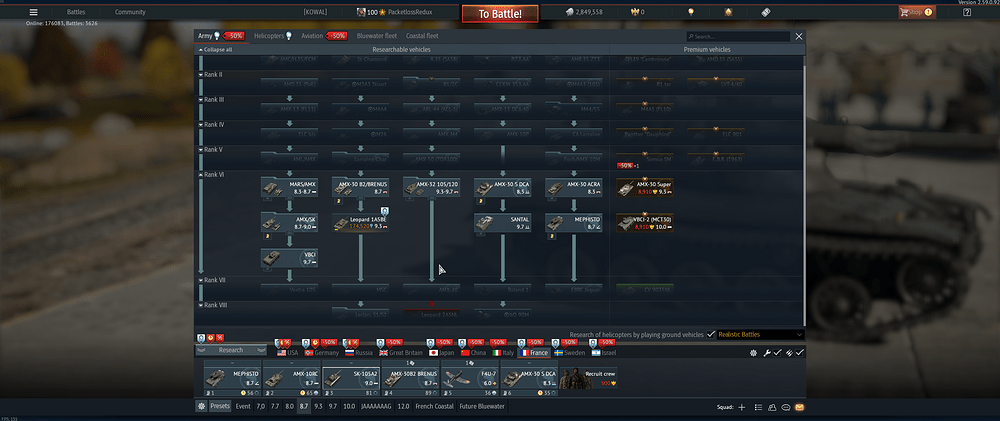Select the Japan nation tab
Screen dimensions: 1000x421
(x=441, y=352)
